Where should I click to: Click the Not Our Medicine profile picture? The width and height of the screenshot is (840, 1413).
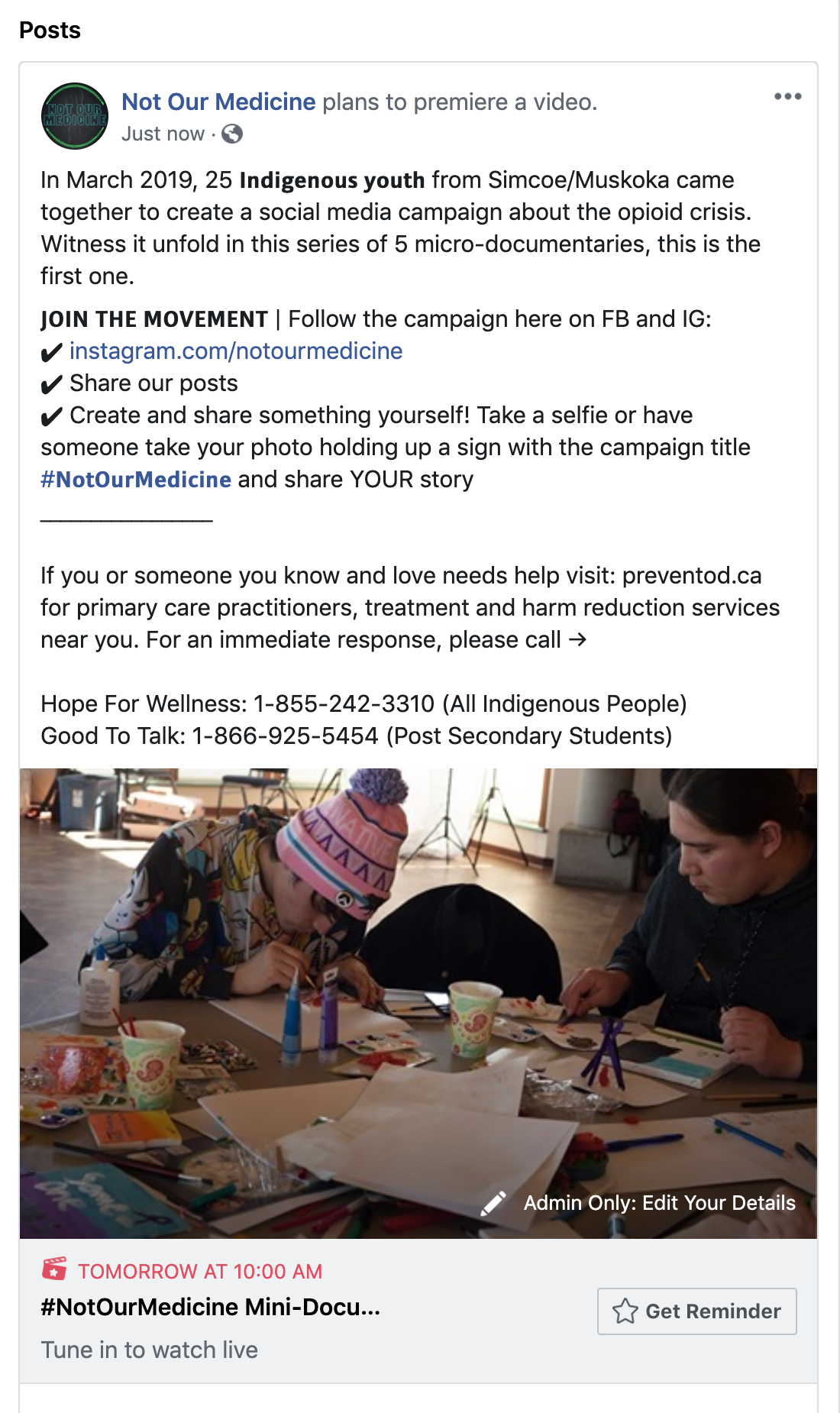(x=75, y=116)
